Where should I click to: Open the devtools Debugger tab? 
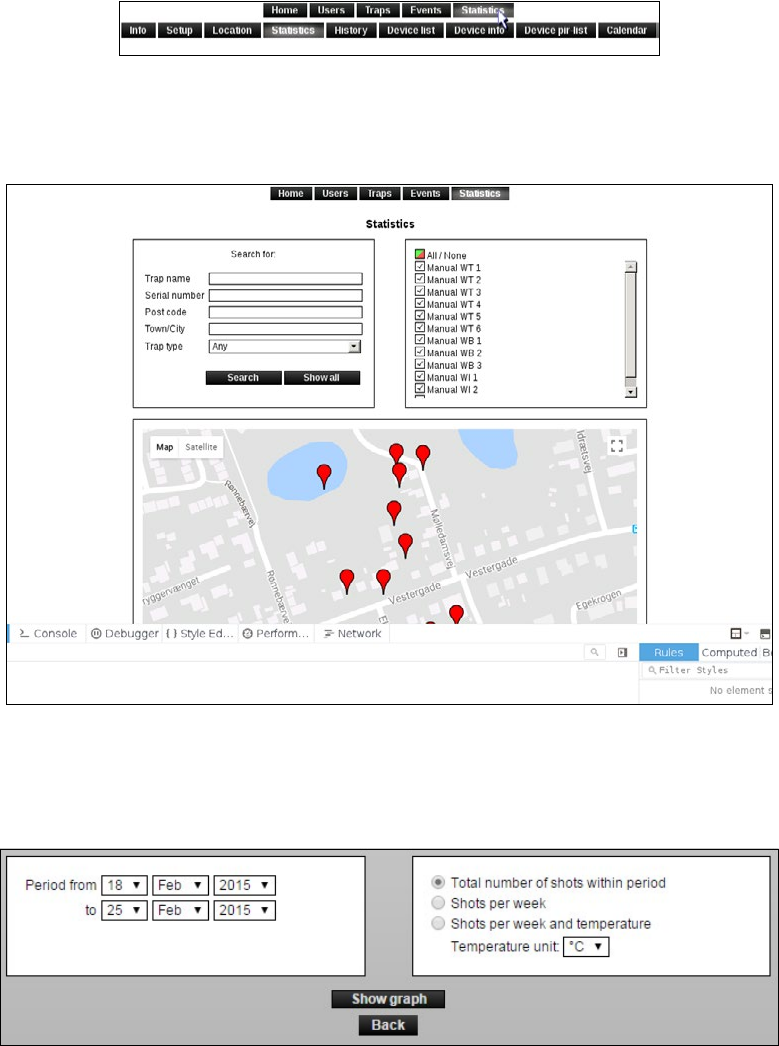125,634
